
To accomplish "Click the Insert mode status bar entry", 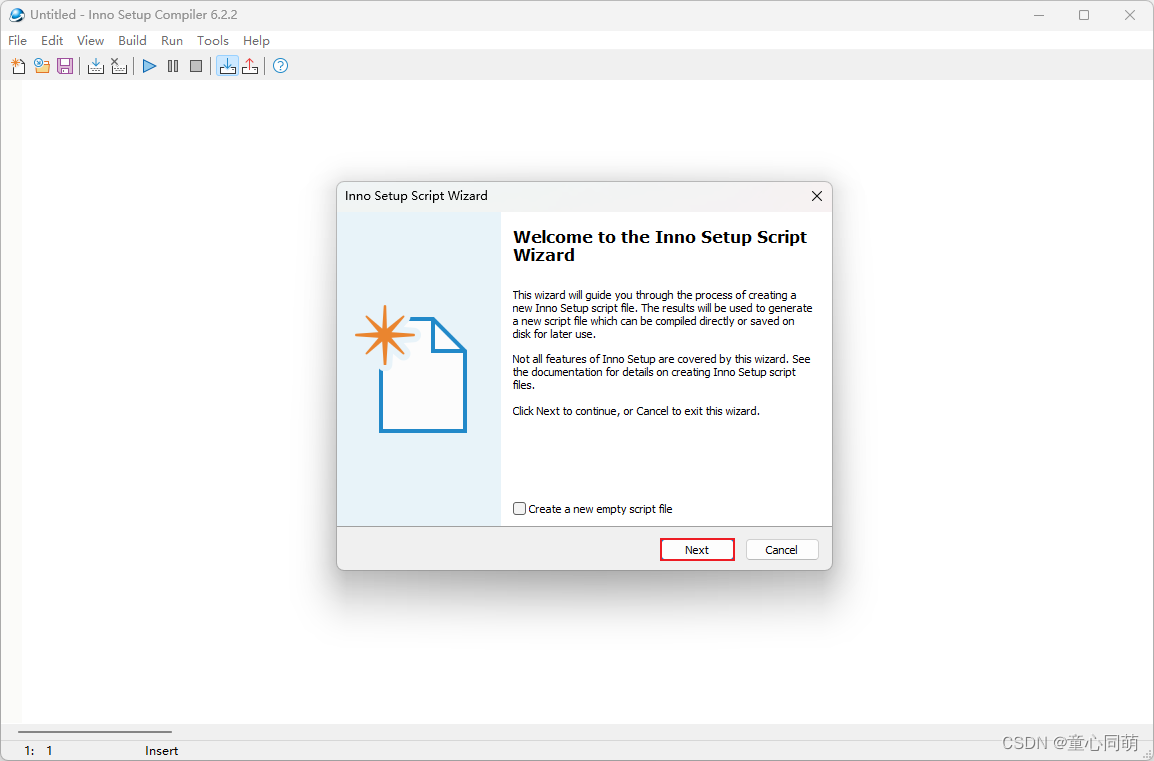I will coord(162,751).
